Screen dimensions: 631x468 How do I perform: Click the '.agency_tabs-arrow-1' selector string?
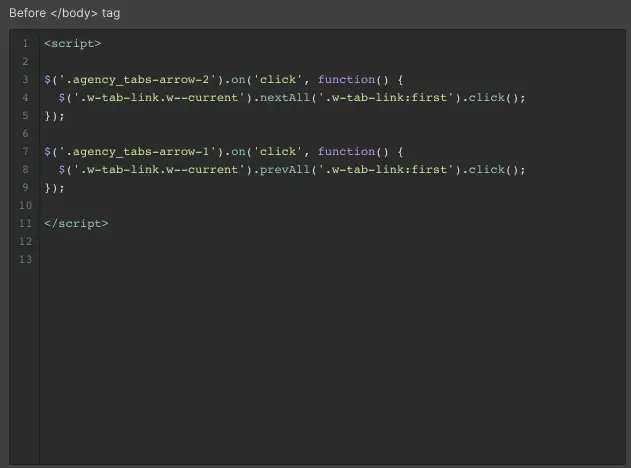[x=138, y=152]
